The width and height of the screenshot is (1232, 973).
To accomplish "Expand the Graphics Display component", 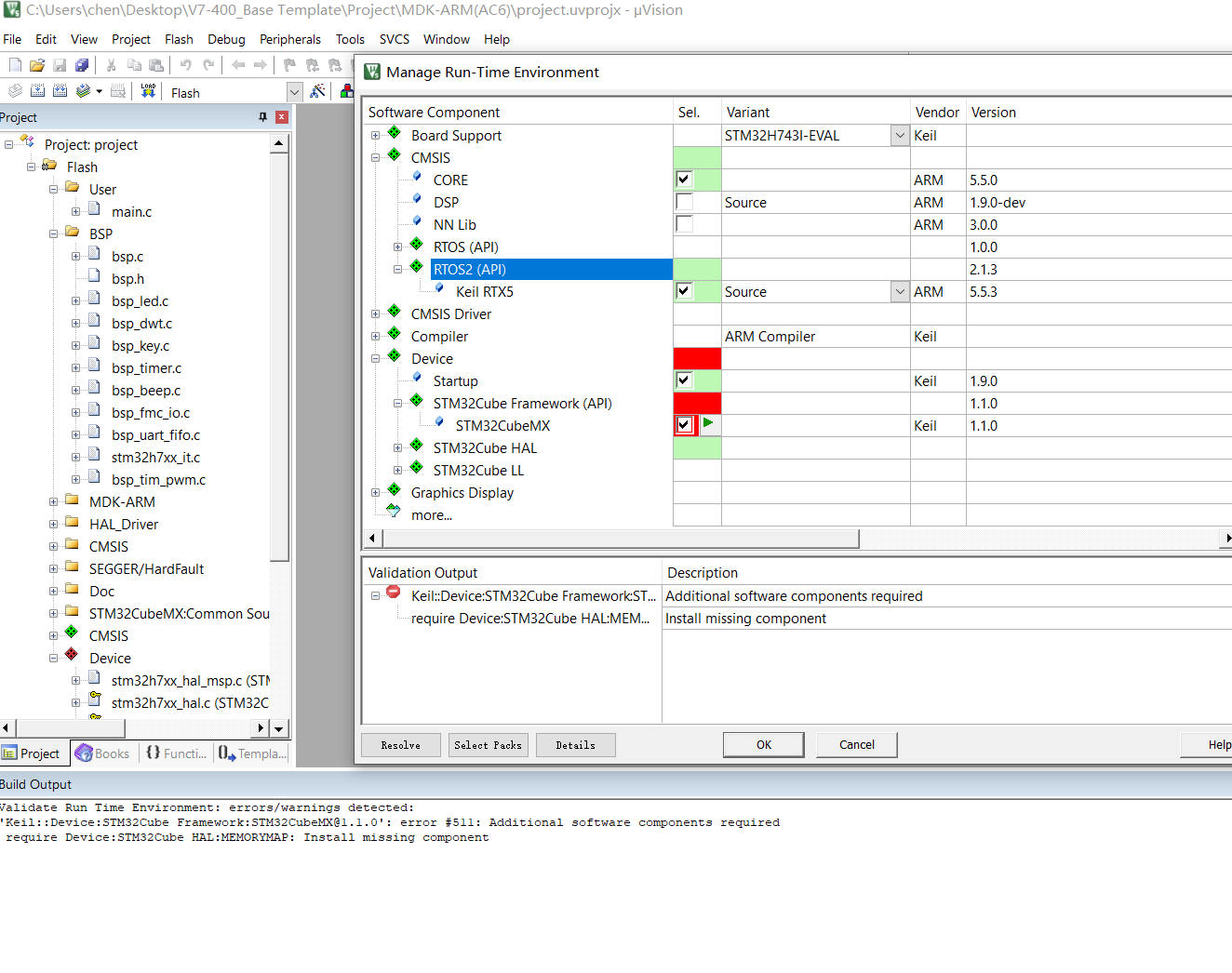I will [376, 492].
